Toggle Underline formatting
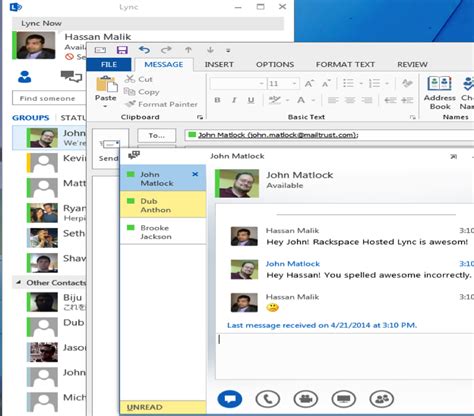This screenshot has width=474, height=416. pyautogui.click(x=251, y=100)
